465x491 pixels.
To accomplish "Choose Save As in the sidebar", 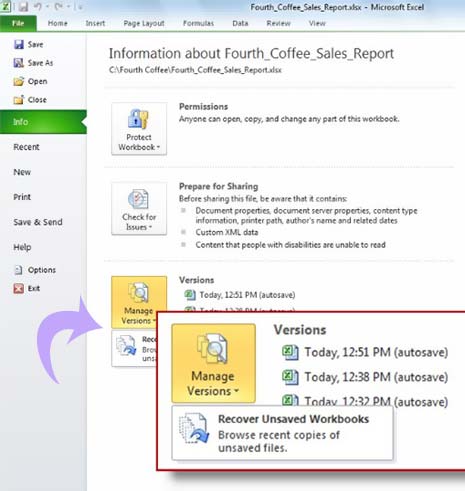I will [x=33, y=63].
